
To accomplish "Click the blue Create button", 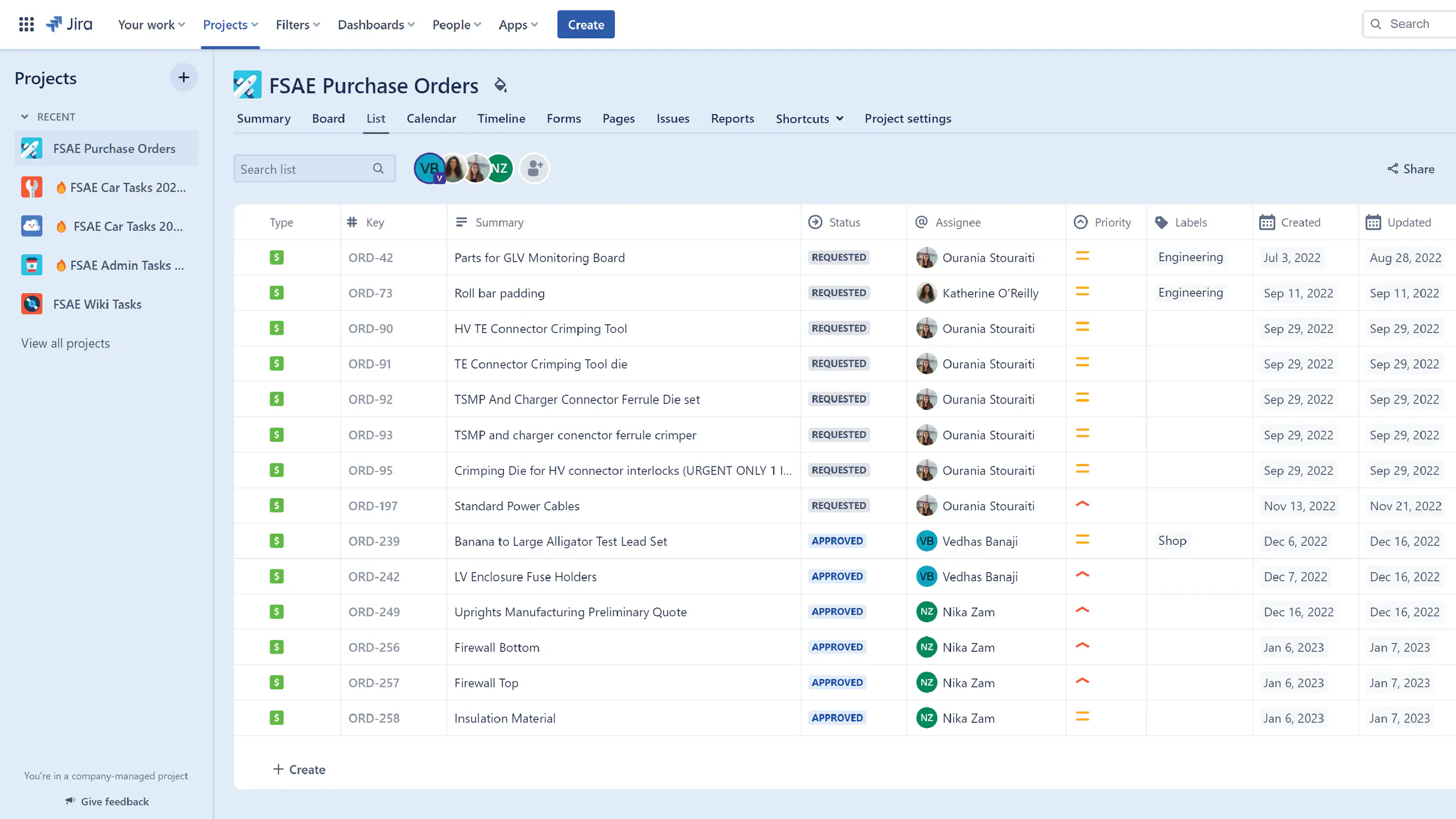I will coord(586,24).
